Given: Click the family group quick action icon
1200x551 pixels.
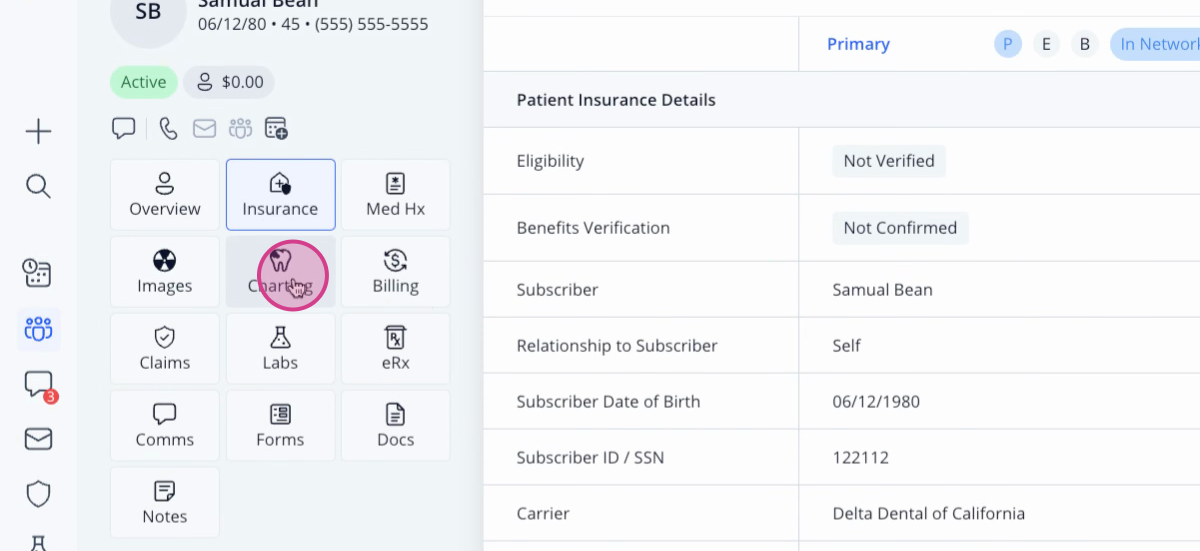Looking at the screenshot, I should point(240,128).
